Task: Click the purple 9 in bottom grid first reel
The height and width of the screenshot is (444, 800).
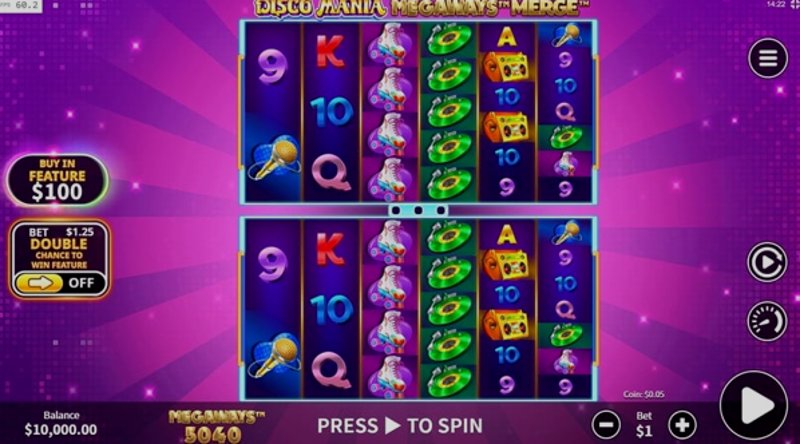Action: click(x=272, y=264)
